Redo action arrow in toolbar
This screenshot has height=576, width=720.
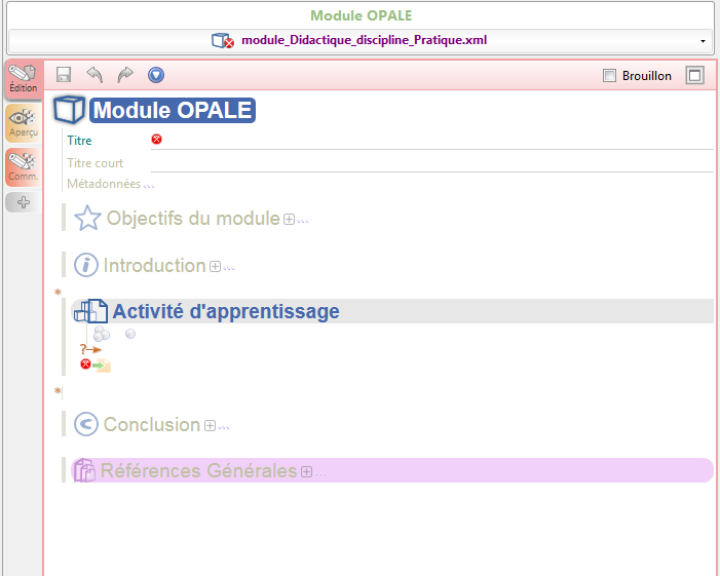click(x=125, y=74)
